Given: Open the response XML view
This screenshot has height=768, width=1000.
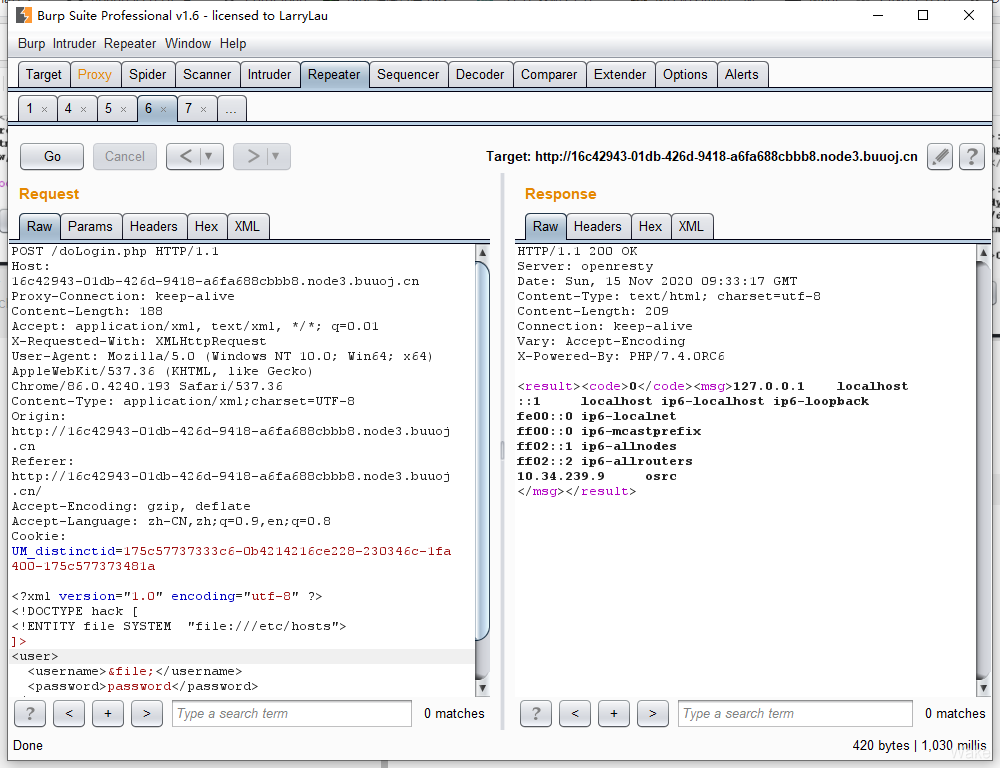Looking at the screenshot, I should tap(691, 226).
